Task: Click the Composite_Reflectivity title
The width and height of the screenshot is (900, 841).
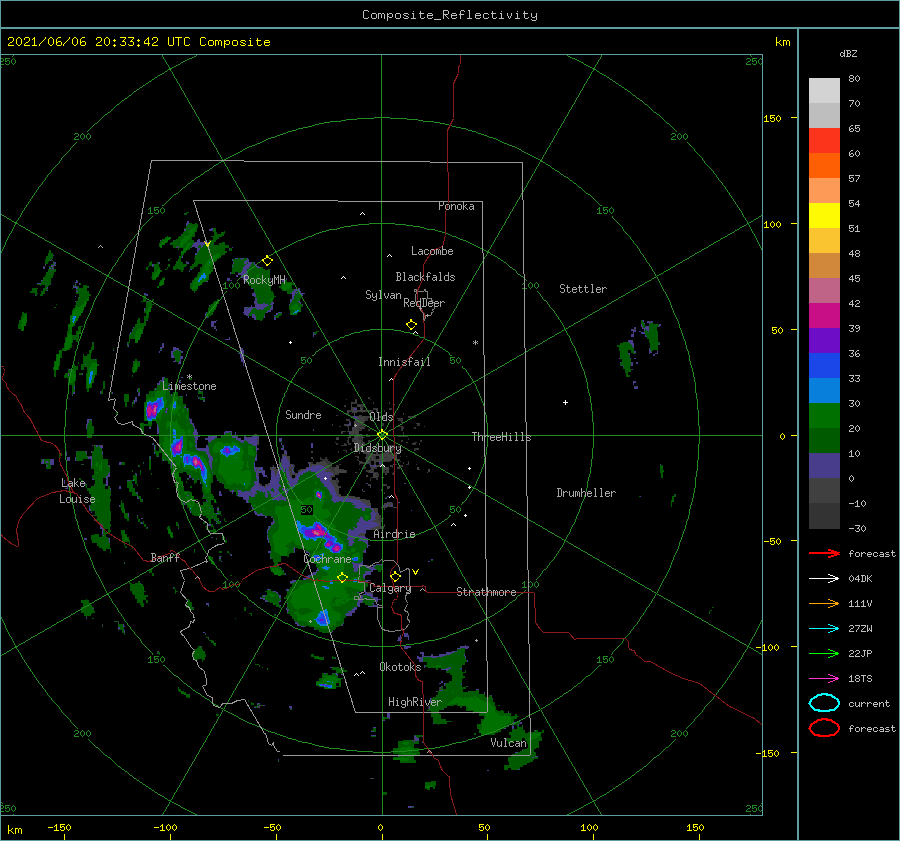Action: point(450,15)
